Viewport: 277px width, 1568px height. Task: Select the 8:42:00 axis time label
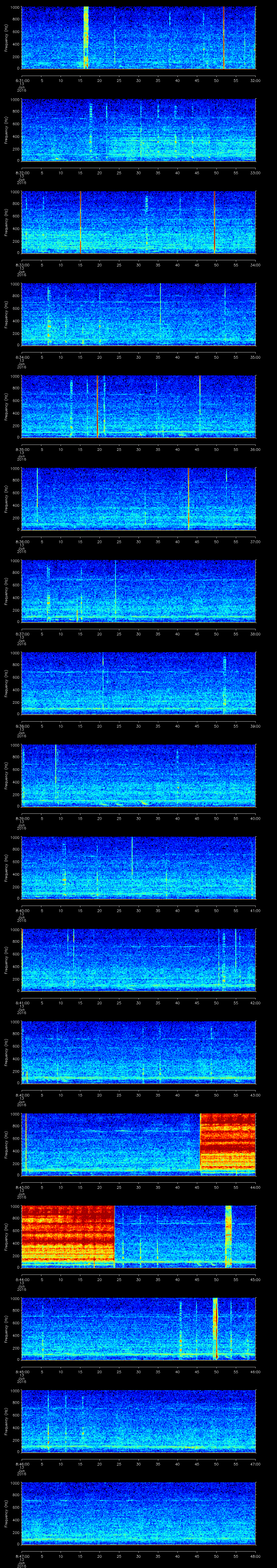coord(22,1095)
